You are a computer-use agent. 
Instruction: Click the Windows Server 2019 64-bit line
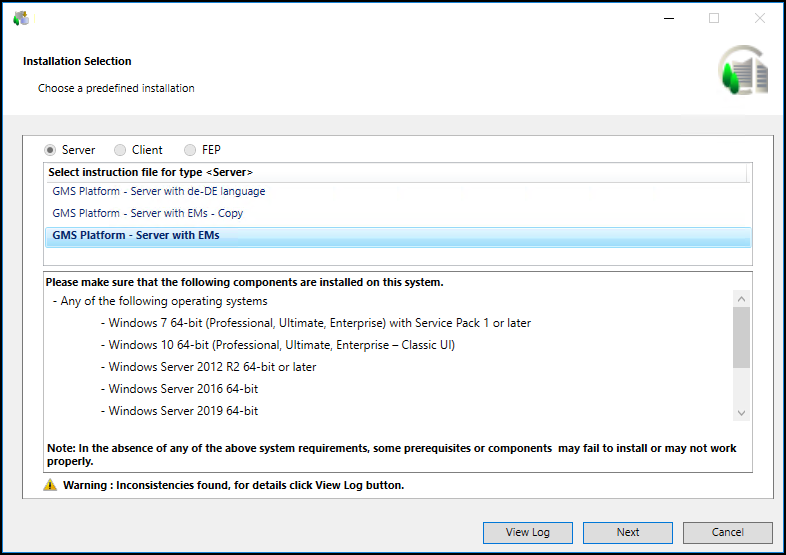(183, 411)
